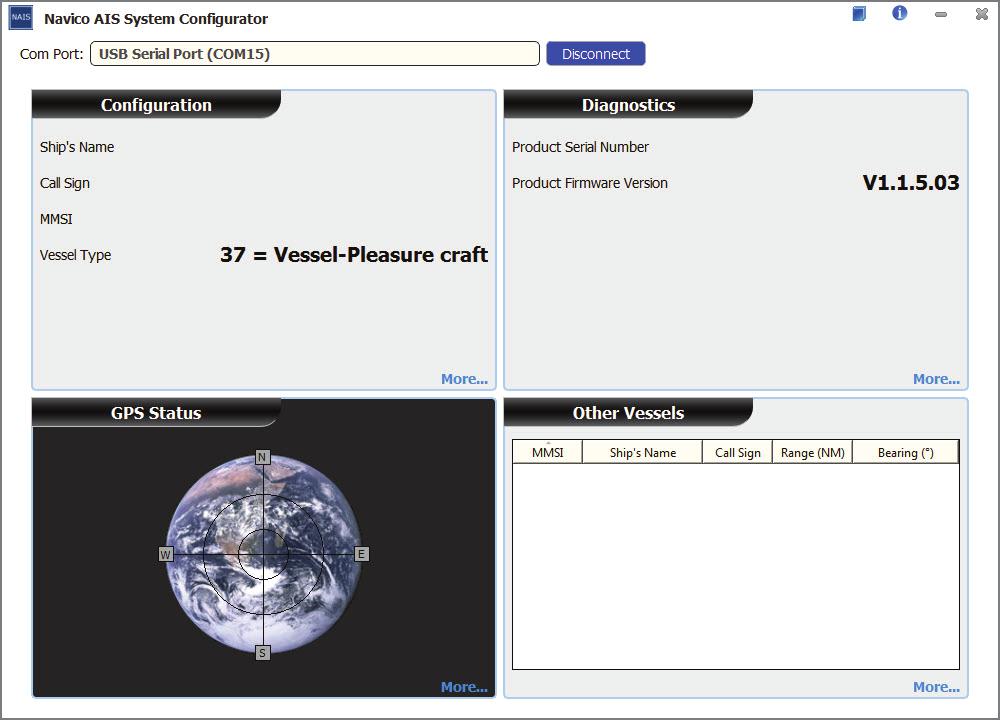Click the MMSI label in Configuration
The width and height of the screenshot is (1000, 720).
pyautogui.click(x=56, y=219)
